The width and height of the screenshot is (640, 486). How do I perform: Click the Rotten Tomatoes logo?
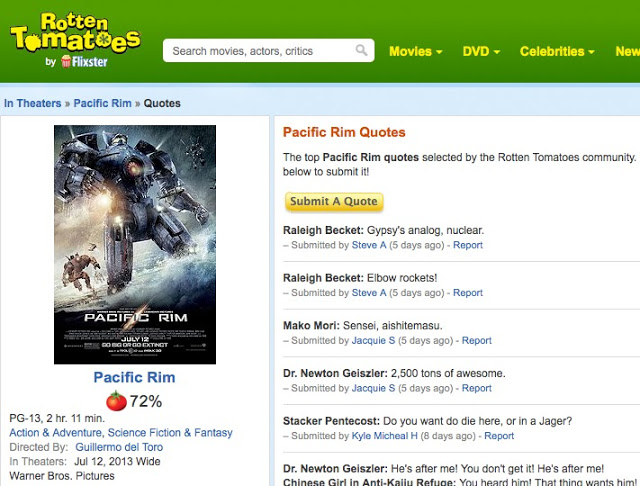tap(75, 34)
